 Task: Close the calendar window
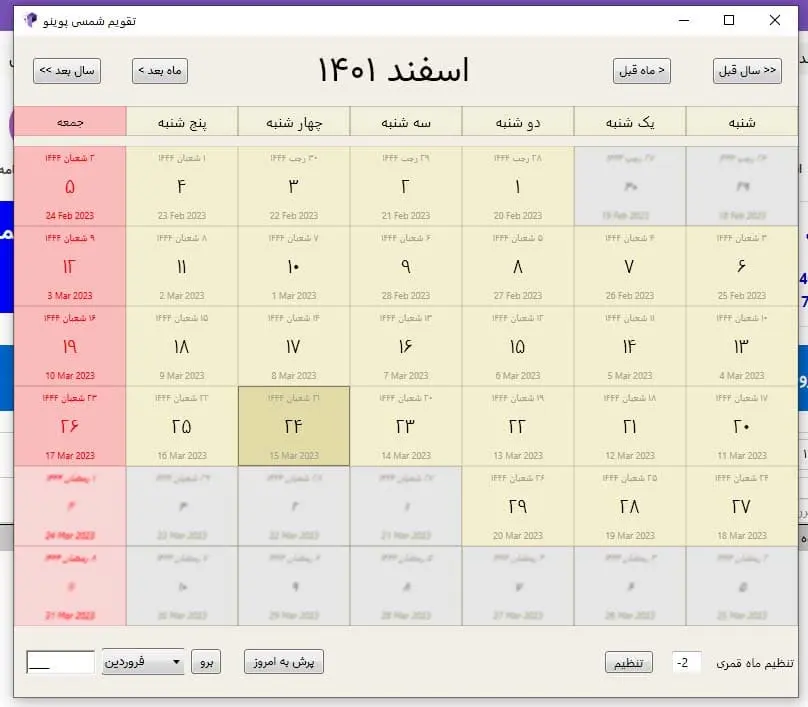775,21
